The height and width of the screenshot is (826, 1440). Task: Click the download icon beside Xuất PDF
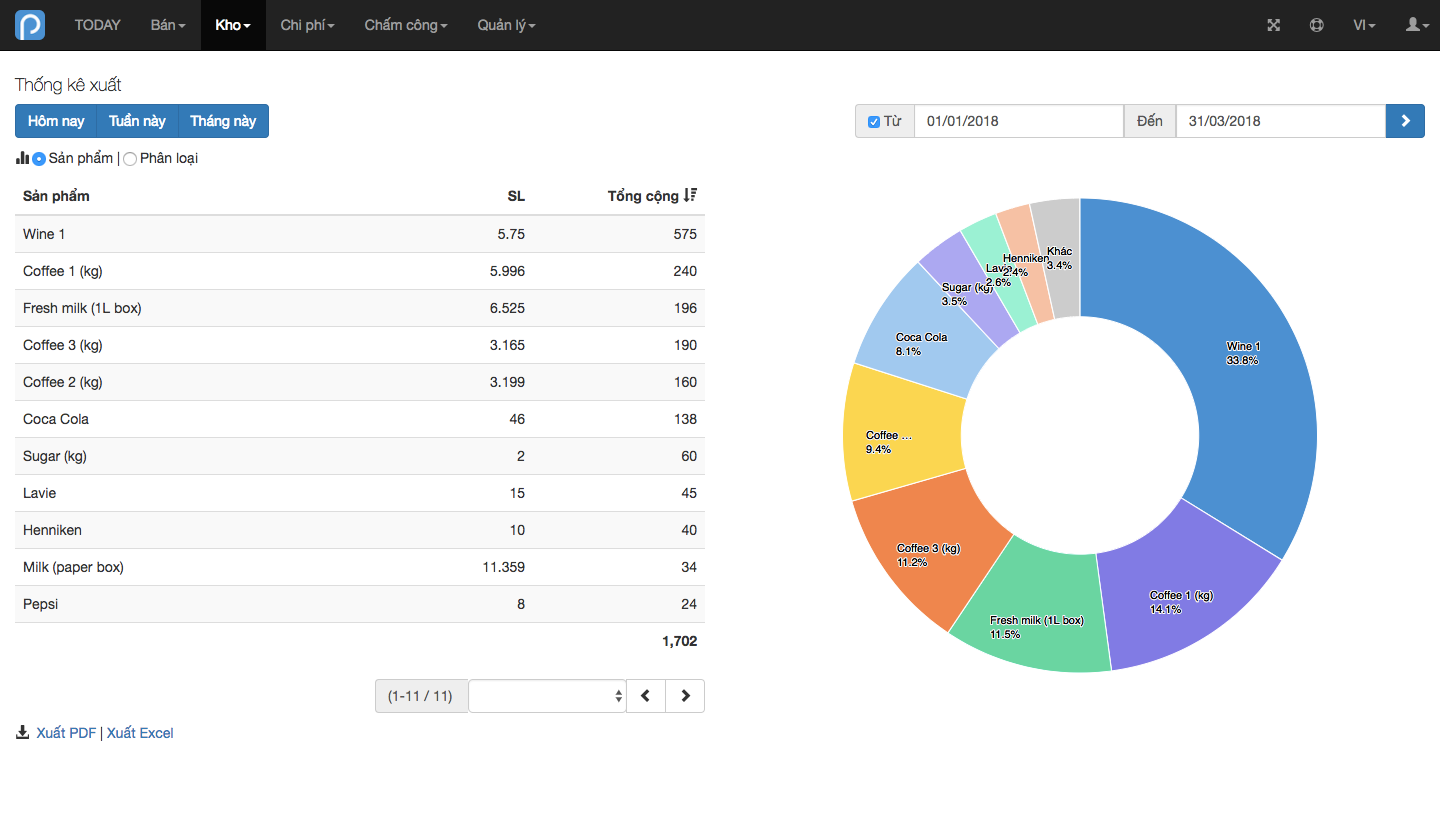[x=23, y=733]
